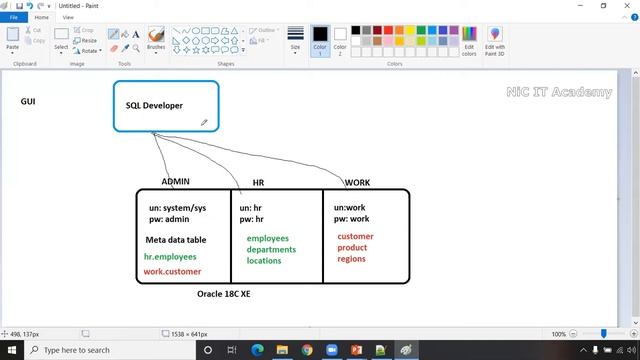This screenshot has width=640, height=360.
Task: Choose the Diamond shape
Action: coord(186,40)
